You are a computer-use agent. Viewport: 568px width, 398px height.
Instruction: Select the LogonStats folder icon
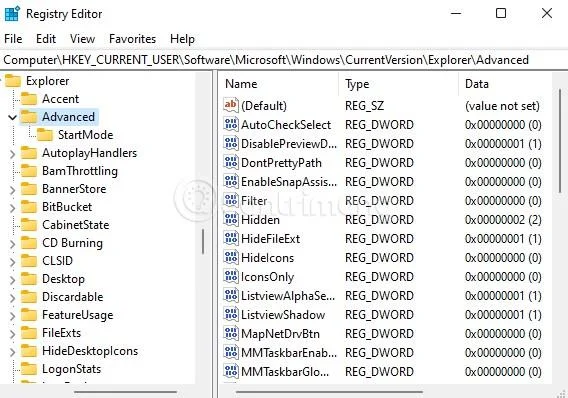point(29,369)
